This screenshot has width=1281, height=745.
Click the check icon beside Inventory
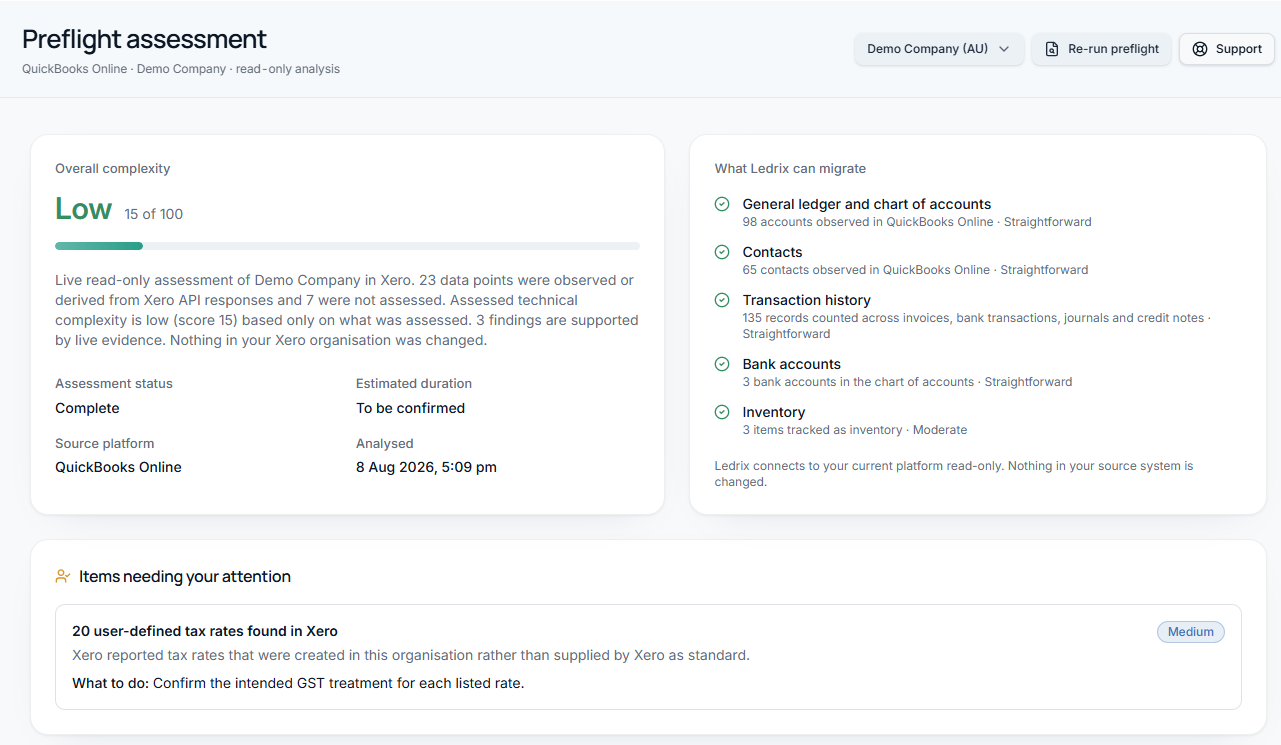pyautogui.click(x=722, y=412)
